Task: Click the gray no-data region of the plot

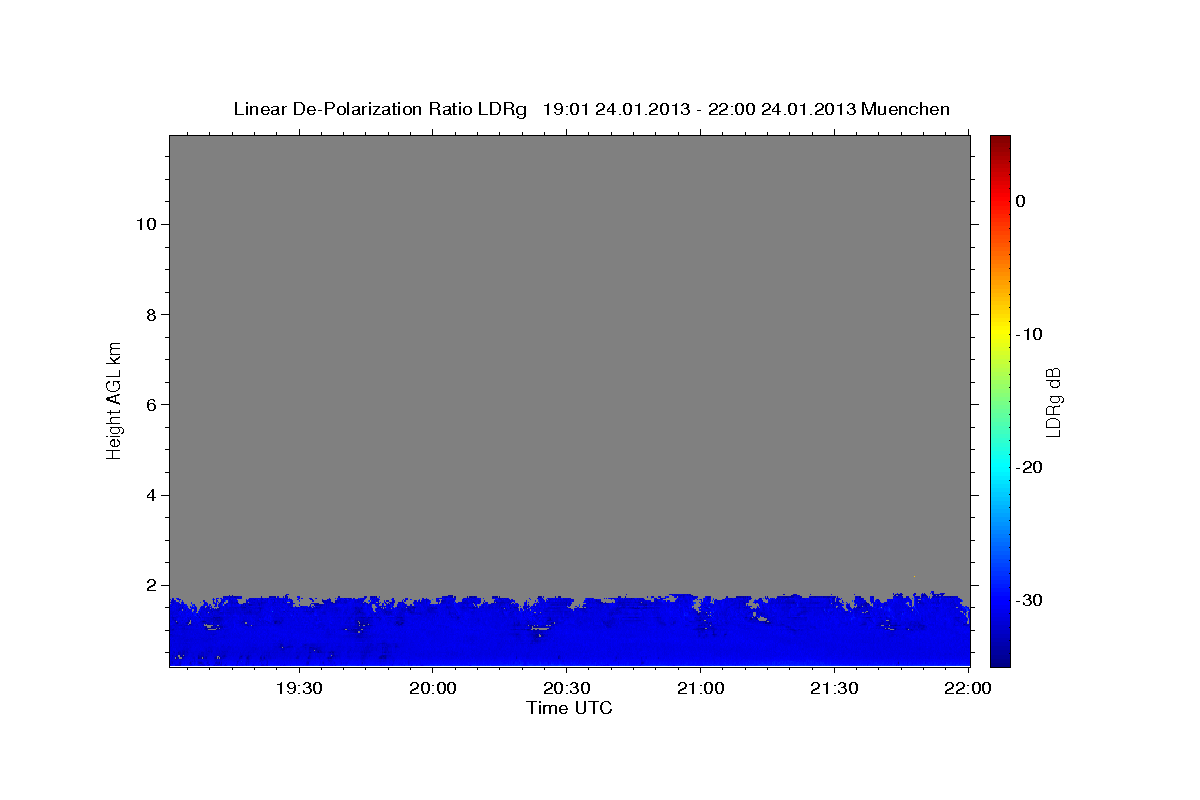Action: click(570, 365)
